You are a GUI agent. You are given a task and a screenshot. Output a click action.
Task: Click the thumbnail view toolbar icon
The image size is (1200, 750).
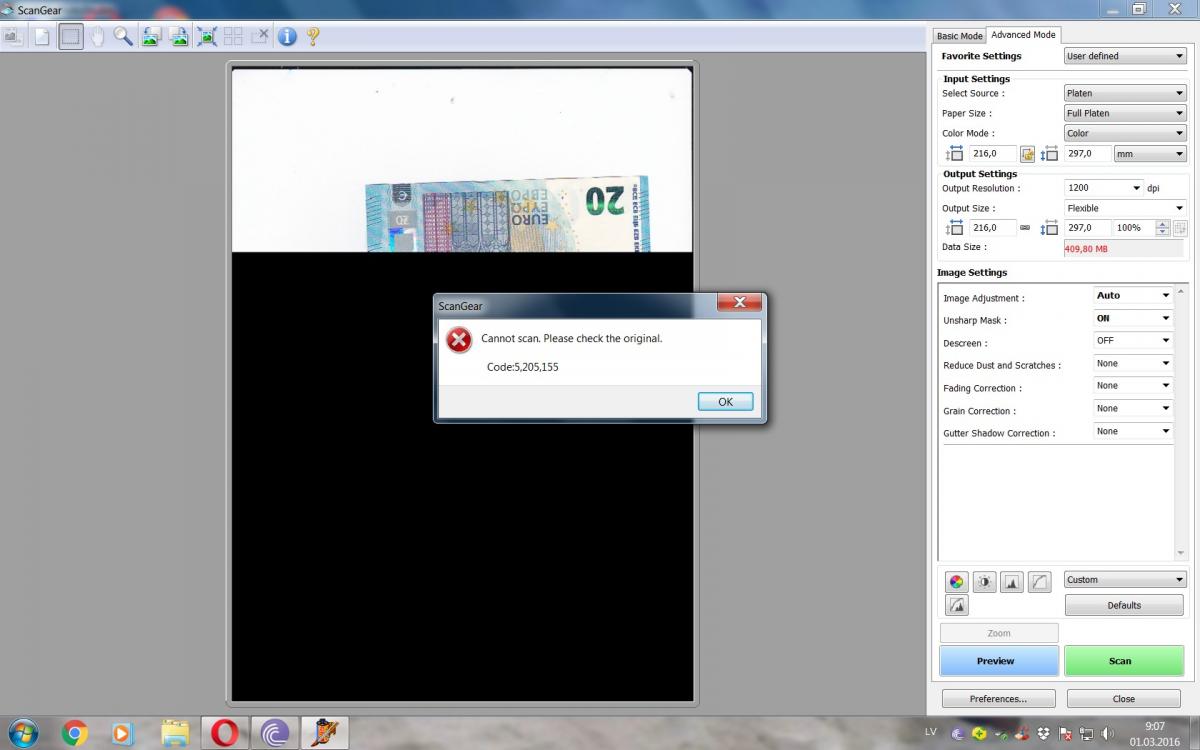click(x=15, y=37)
